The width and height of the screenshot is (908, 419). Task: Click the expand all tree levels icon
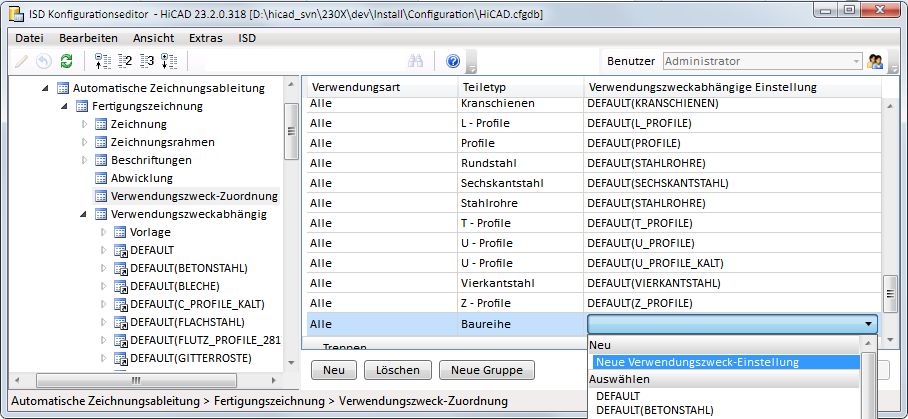169,61
